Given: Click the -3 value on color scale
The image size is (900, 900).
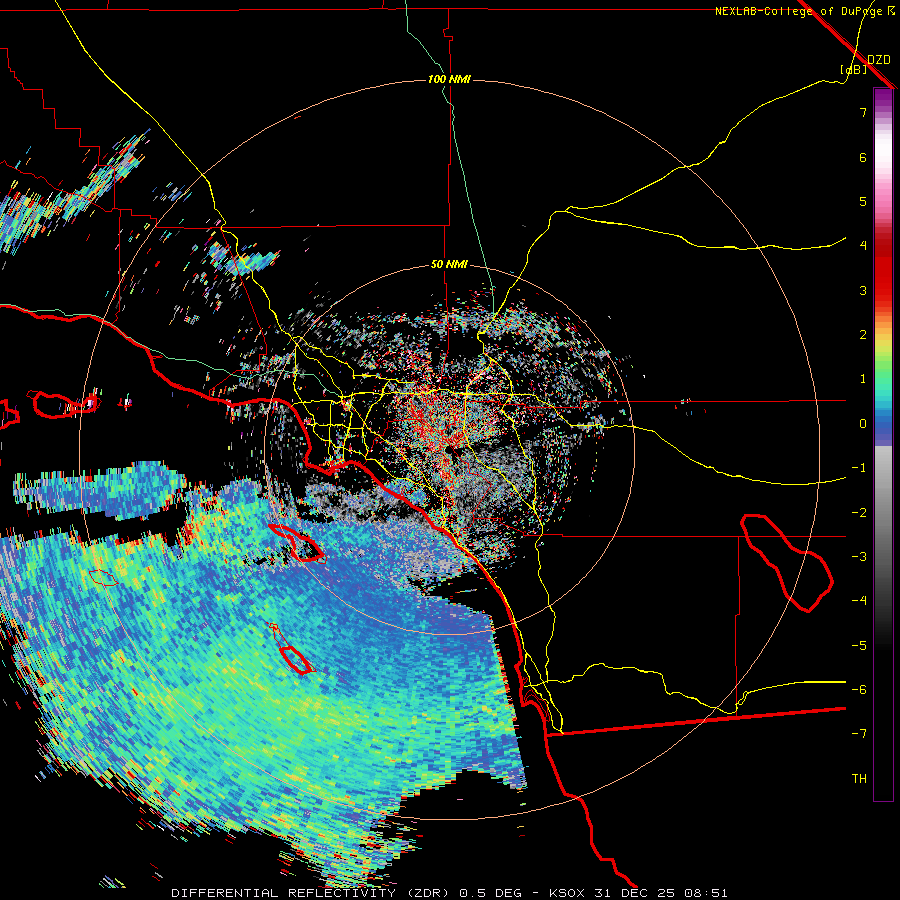Looking at the screenshot, I should coord(859,557).
